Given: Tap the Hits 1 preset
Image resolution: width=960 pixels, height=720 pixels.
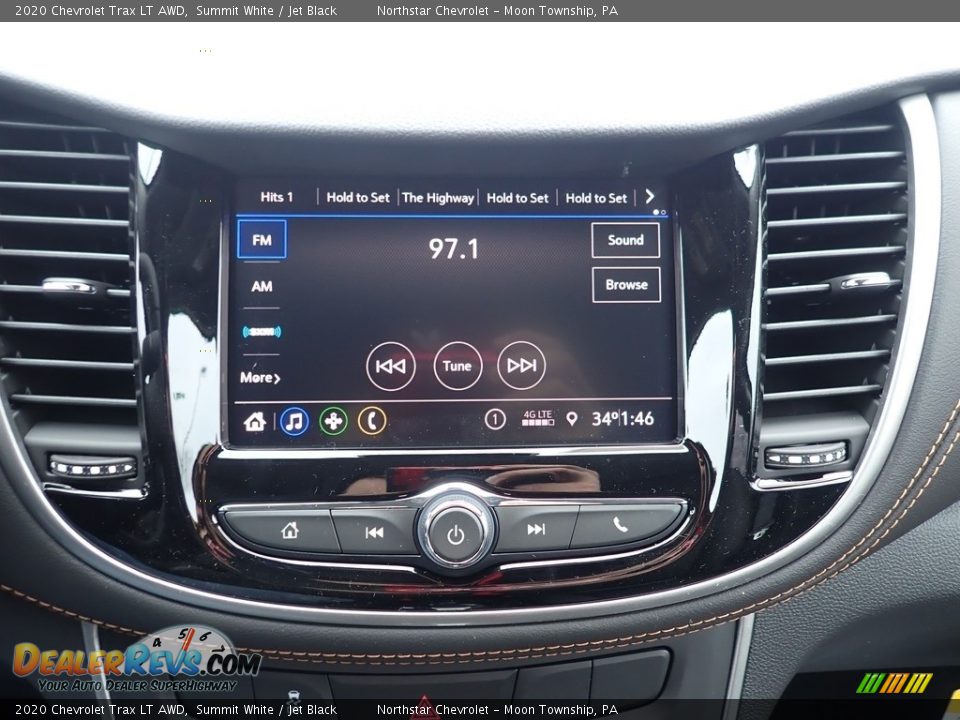Looking at the screenshot, I should tap(277, 197).
